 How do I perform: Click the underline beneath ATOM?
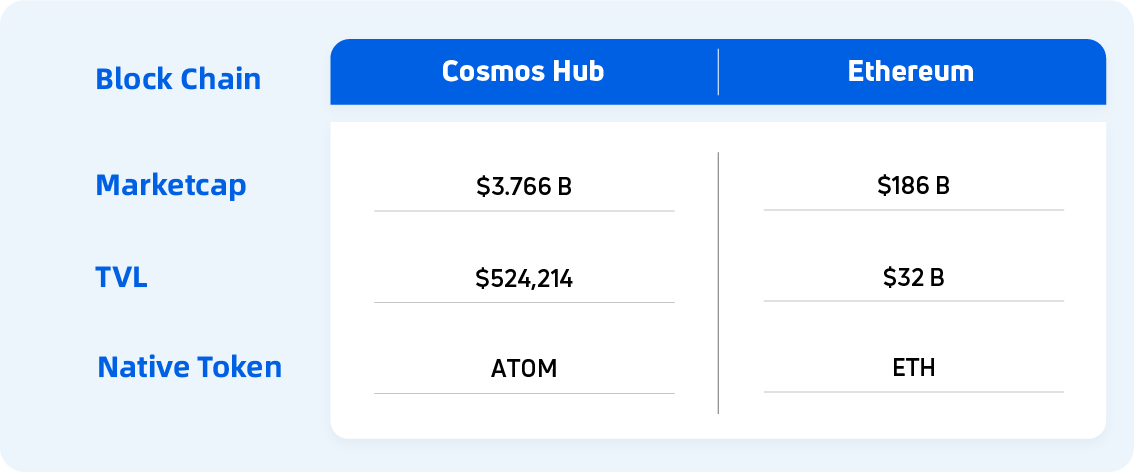coord(524,393)
